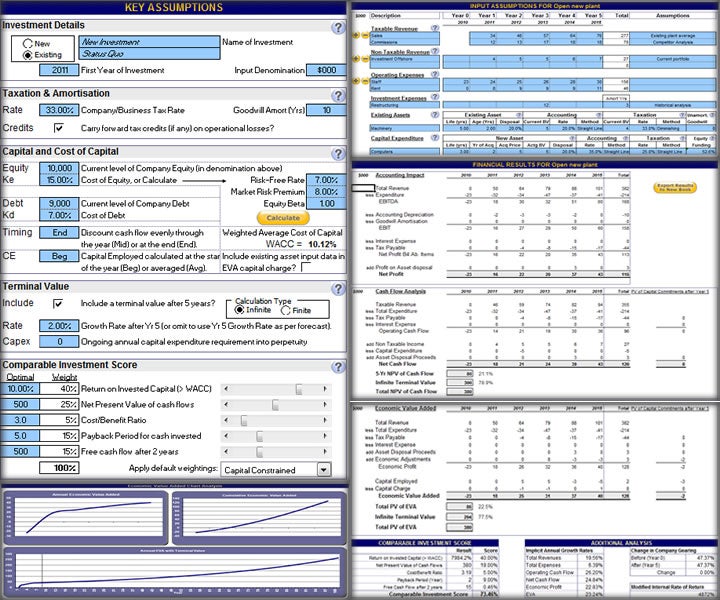Click the New Investment name field
The width and height of the screenshot is (720, 600).
(x=149, y=42)
